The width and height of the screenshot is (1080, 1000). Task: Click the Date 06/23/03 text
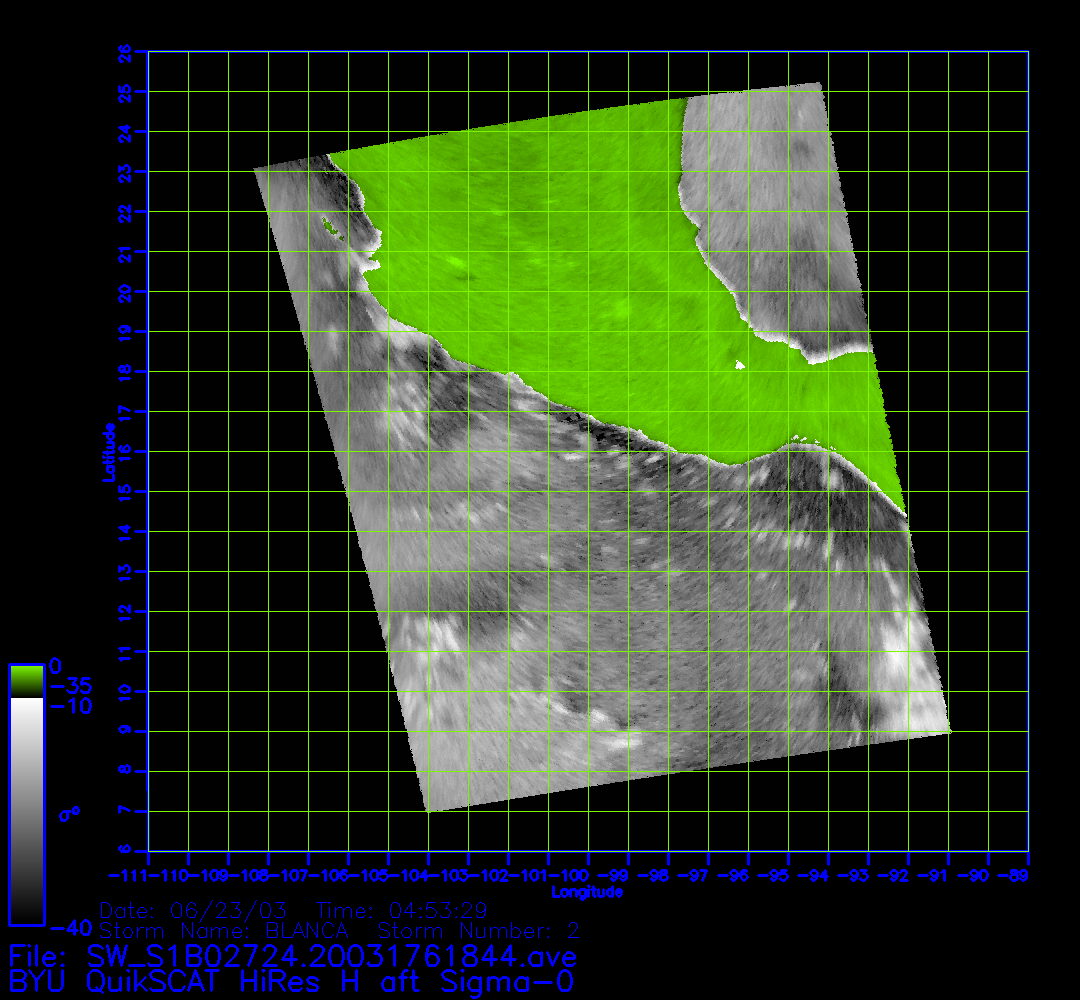[x=194, y=910]
